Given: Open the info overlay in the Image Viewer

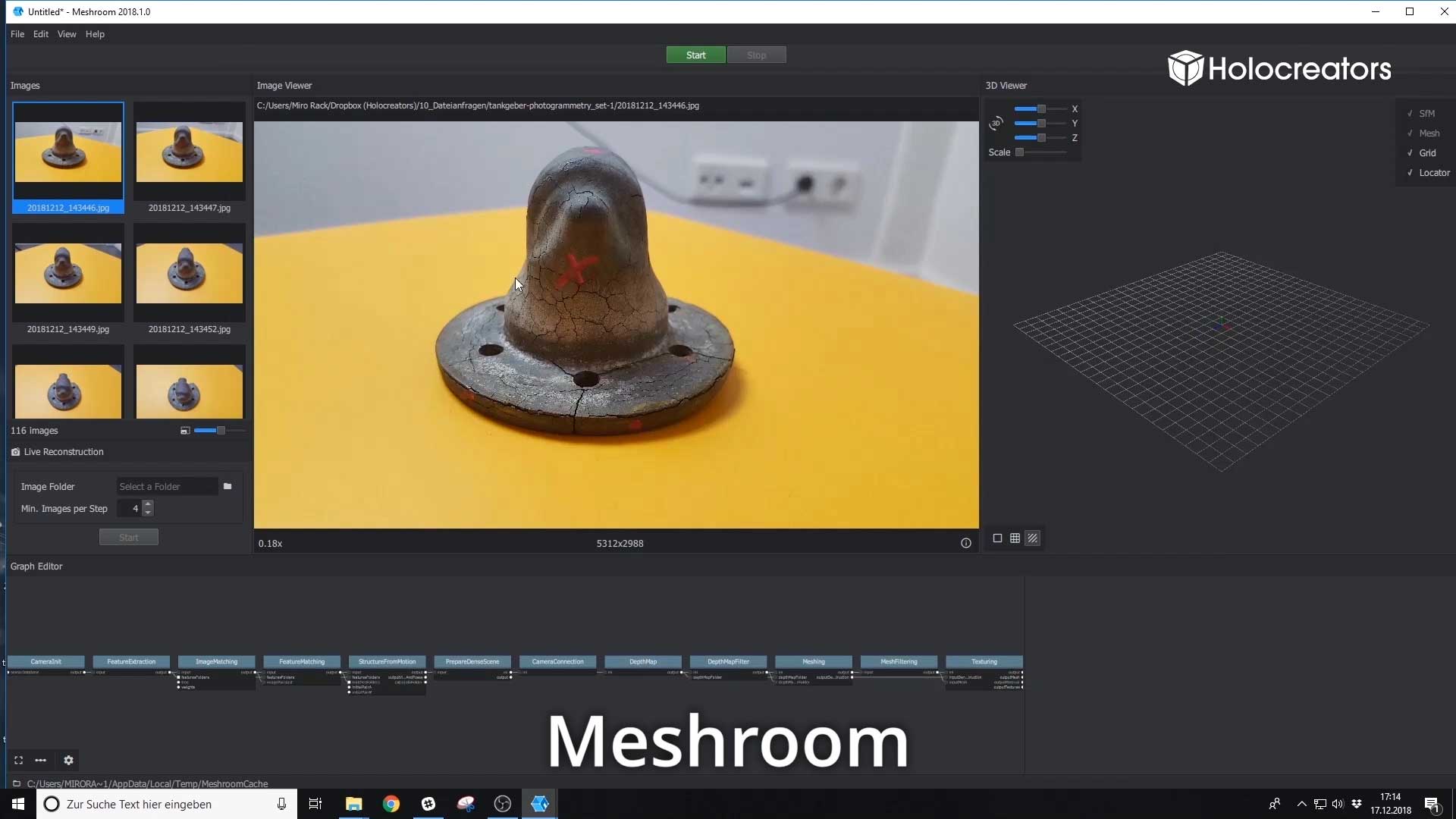Looking at the screenshot, I should [966, 543].
